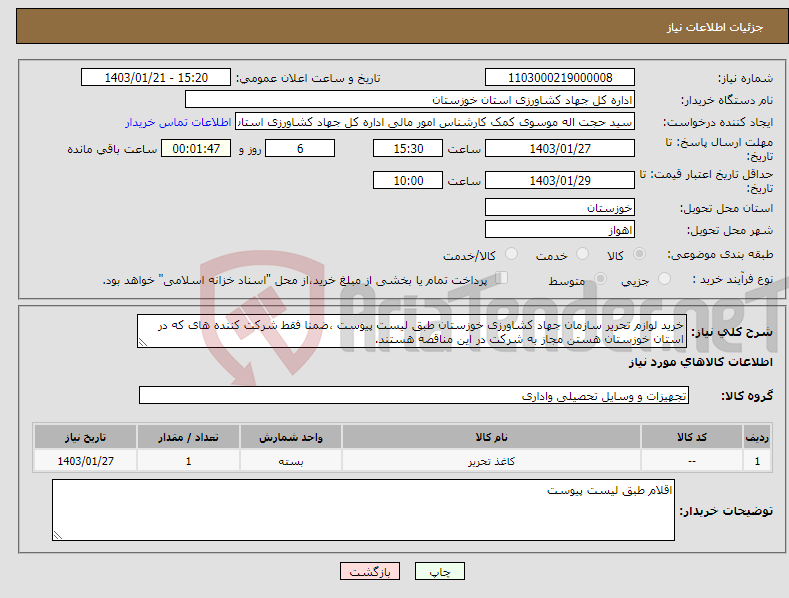Click the remaining days field showing 6
This screenshot has width=789, height=598.
pos(300,148)
